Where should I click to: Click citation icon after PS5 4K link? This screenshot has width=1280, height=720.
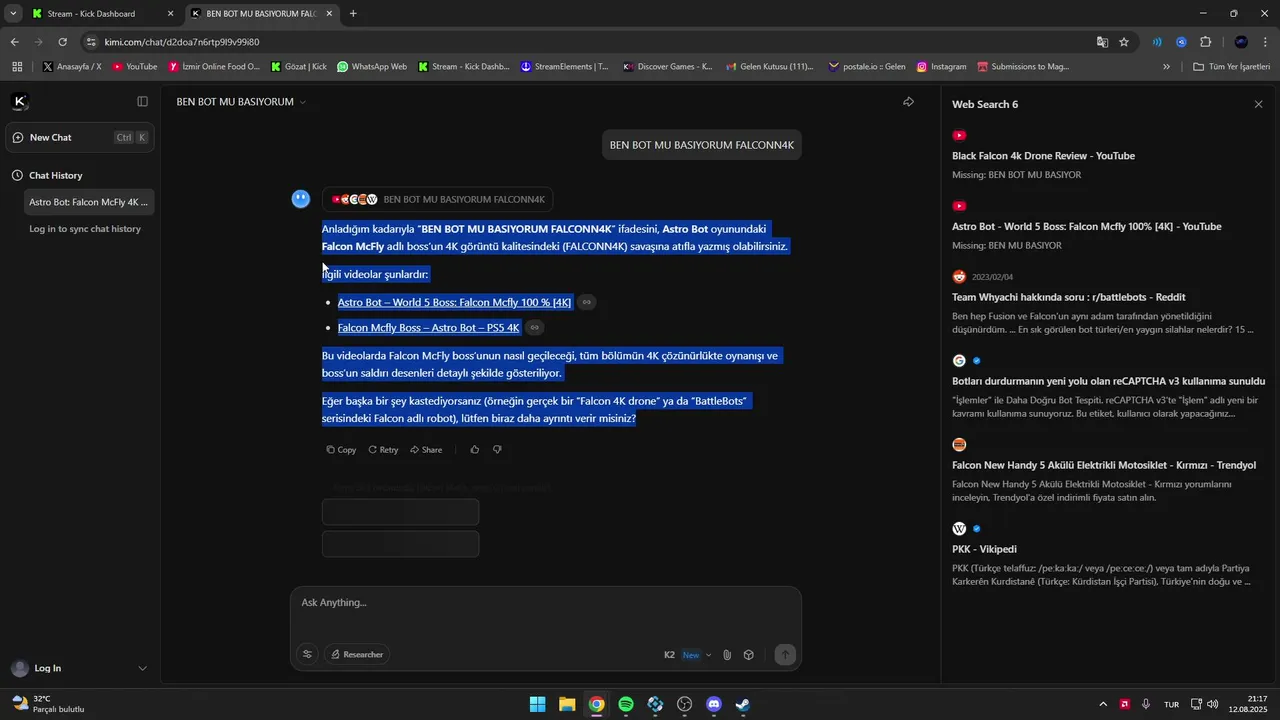click(x=535, y=327)
